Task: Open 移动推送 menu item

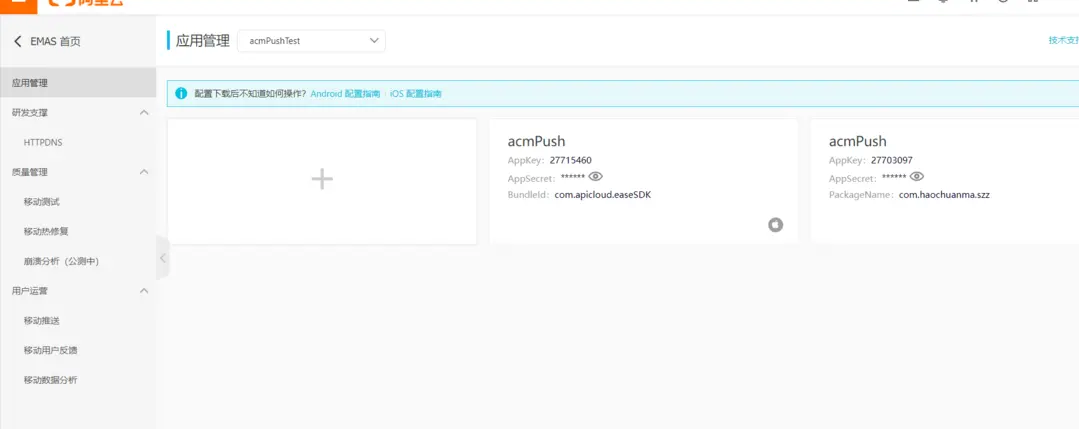Action: pos(42,321)
